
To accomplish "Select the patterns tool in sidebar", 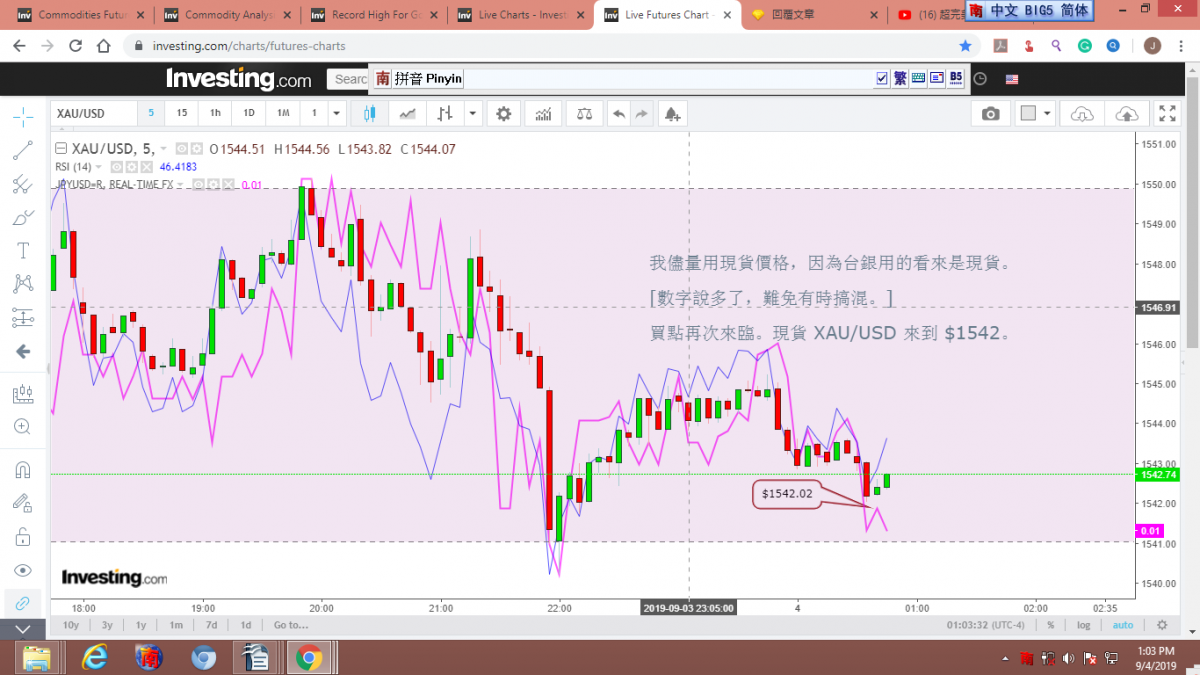I will pyautogui.click(x=22, y=284).
